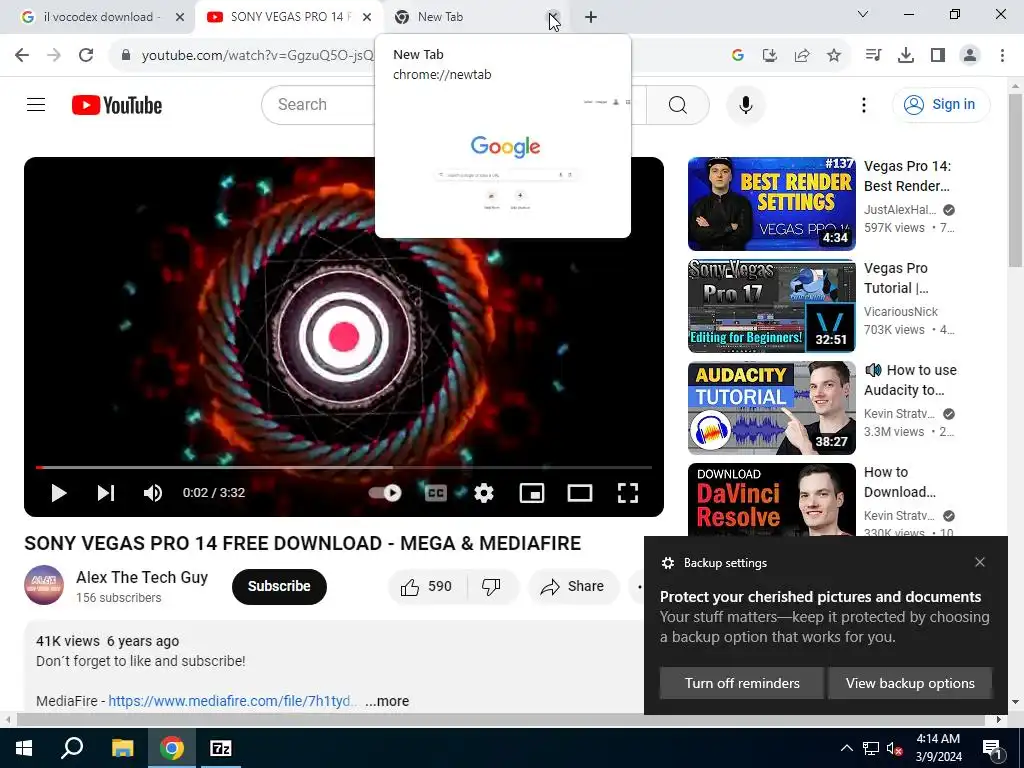
Task: Go back to previous page
Action: [x=22, y=55]
